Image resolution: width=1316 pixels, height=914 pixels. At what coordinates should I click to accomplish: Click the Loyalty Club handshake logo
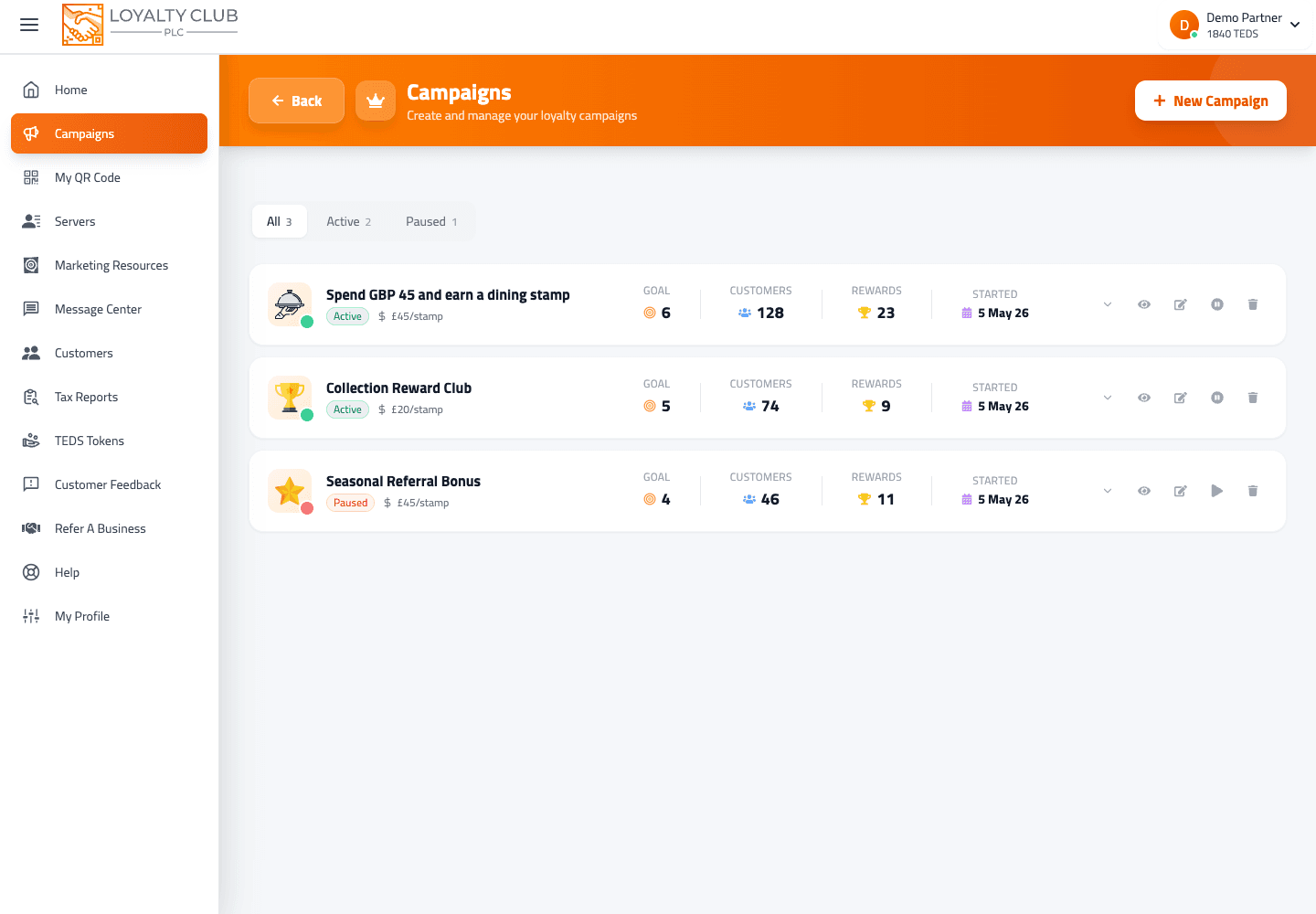(82, 25)
